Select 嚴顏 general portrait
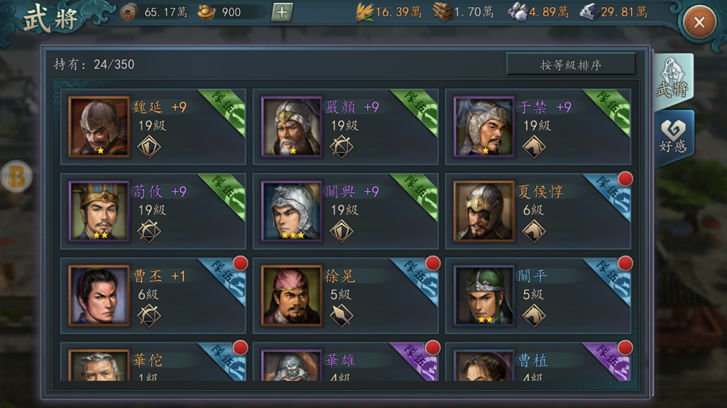 291,127
